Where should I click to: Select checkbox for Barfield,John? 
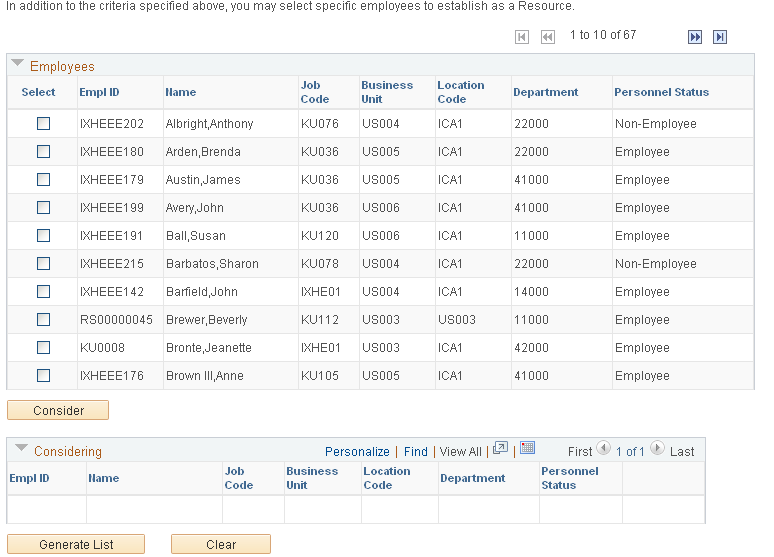[x=43, y=292]
